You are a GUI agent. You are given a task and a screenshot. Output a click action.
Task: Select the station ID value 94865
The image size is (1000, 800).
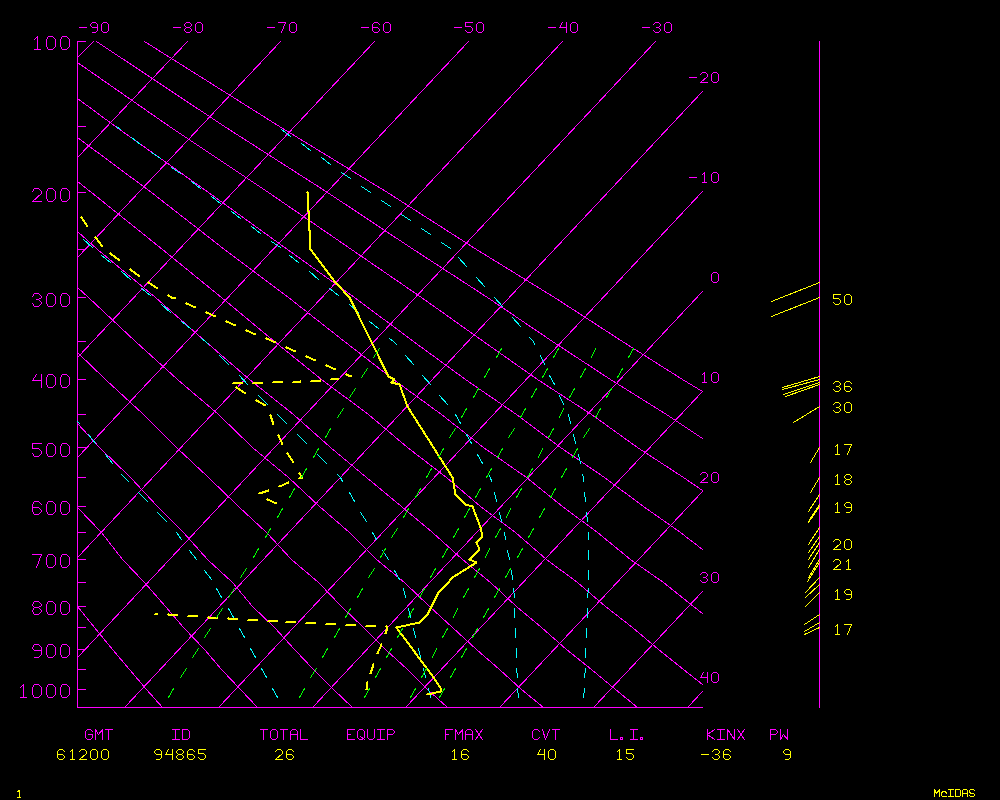tap(181, 755)
